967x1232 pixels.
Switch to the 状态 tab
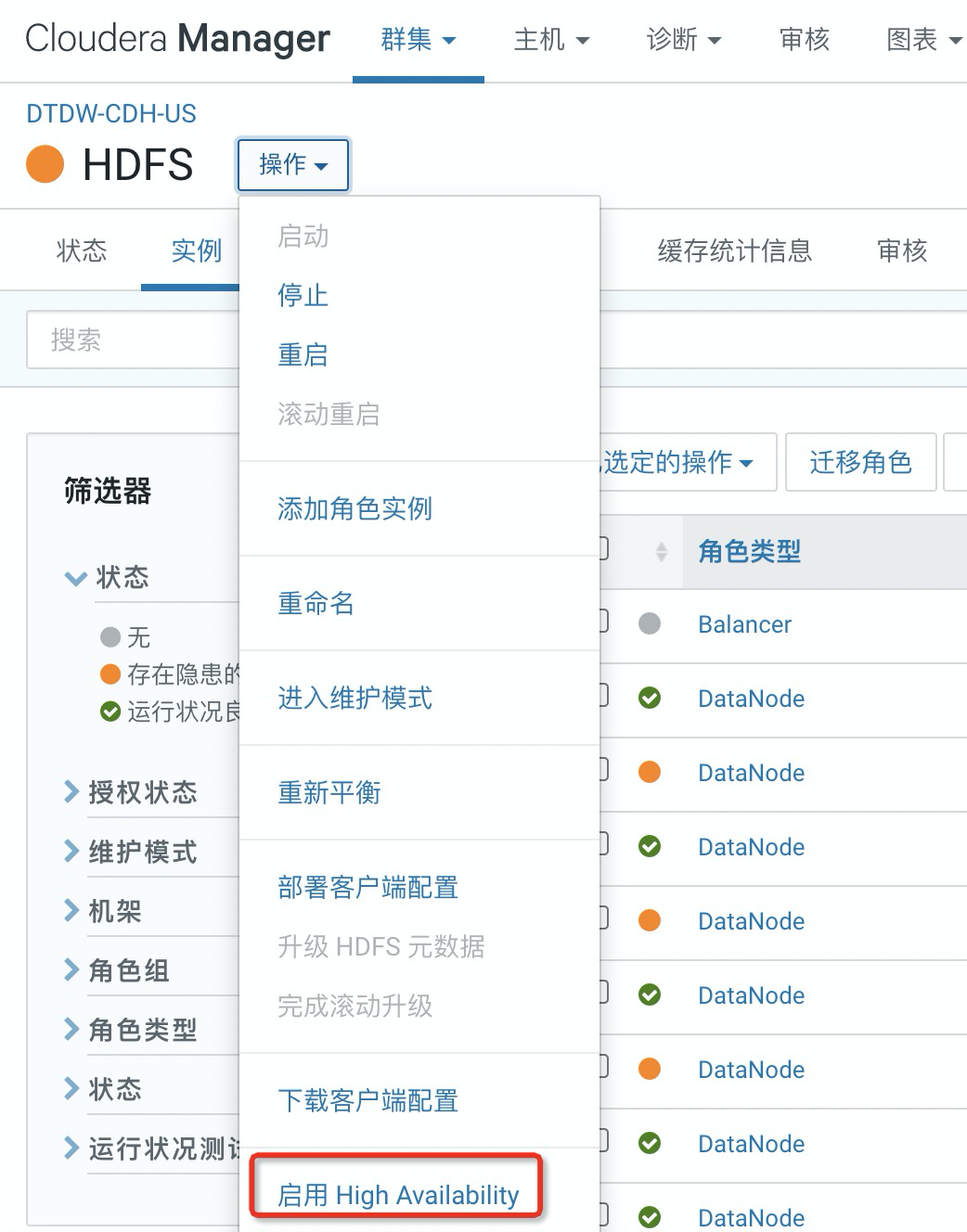tap(82, 250)
